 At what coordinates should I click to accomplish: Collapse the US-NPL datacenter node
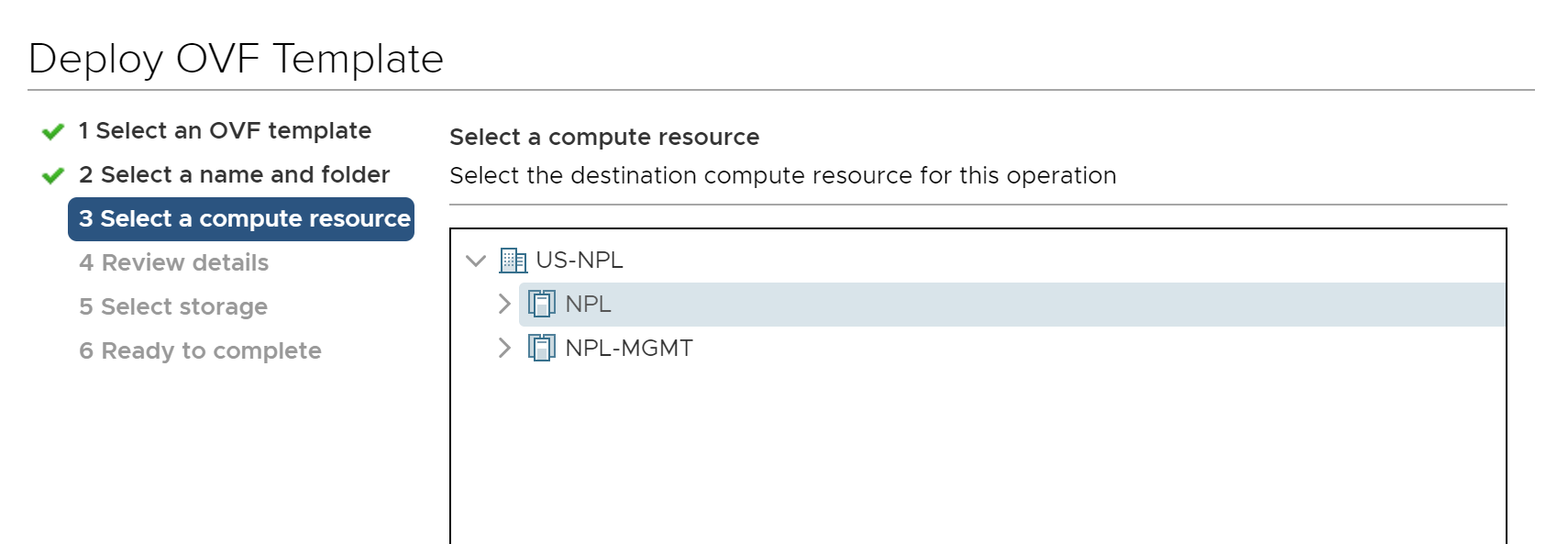pos(475,261)
